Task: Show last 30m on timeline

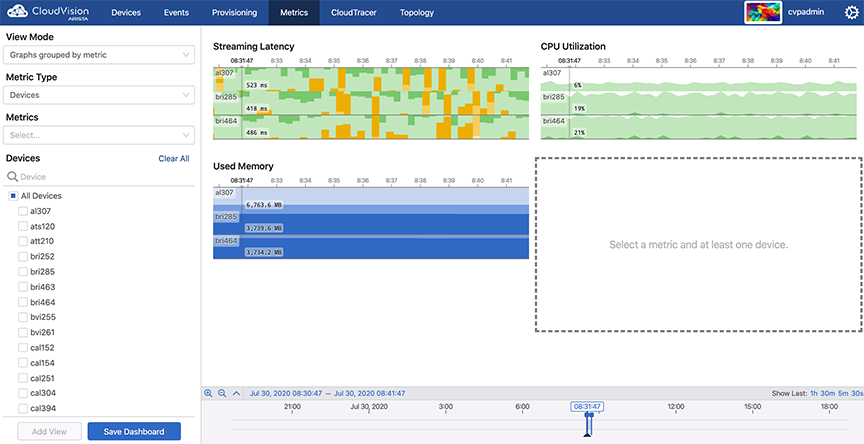Action: pyautogui.click(x=828, y=393)
